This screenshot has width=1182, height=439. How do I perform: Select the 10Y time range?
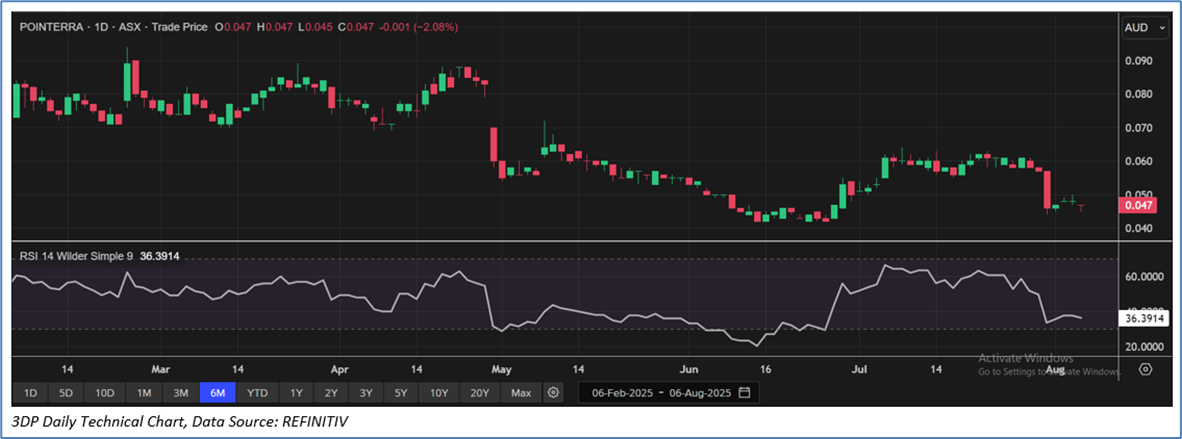click(x=439, y=392)
